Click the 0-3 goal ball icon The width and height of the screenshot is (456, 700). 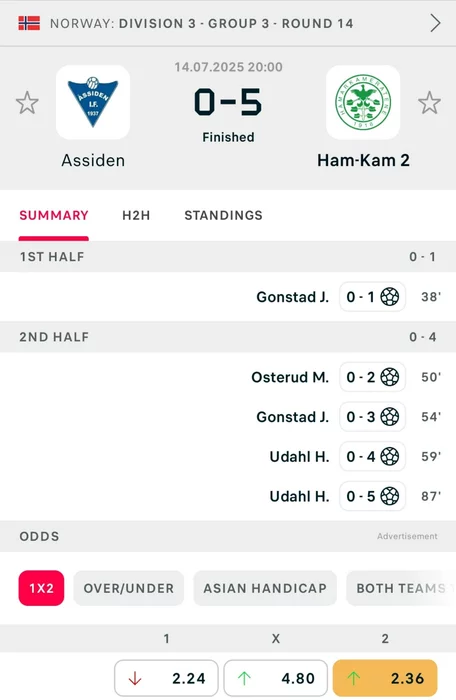point(389,417)
